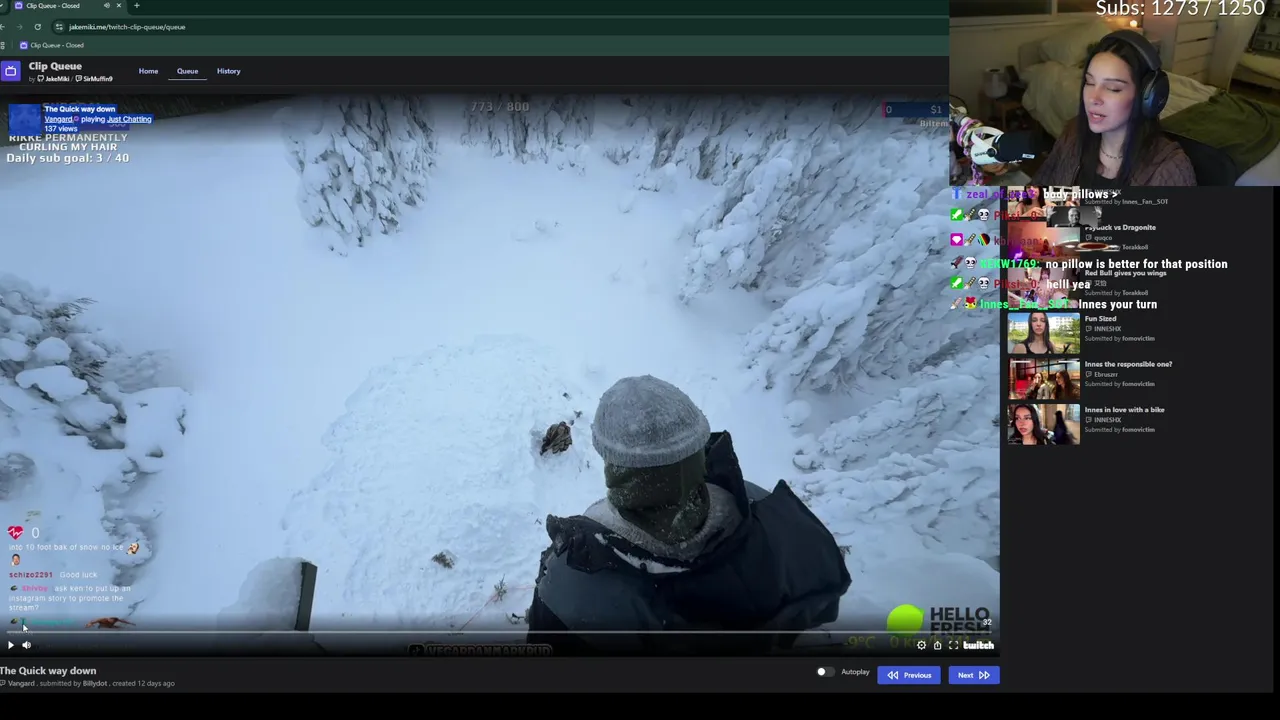Viewport: 1280px width, 720px height.
Task: Open 'Psyduck vs Dragonite' queued clip title
Action: (x=1120, y=228)
